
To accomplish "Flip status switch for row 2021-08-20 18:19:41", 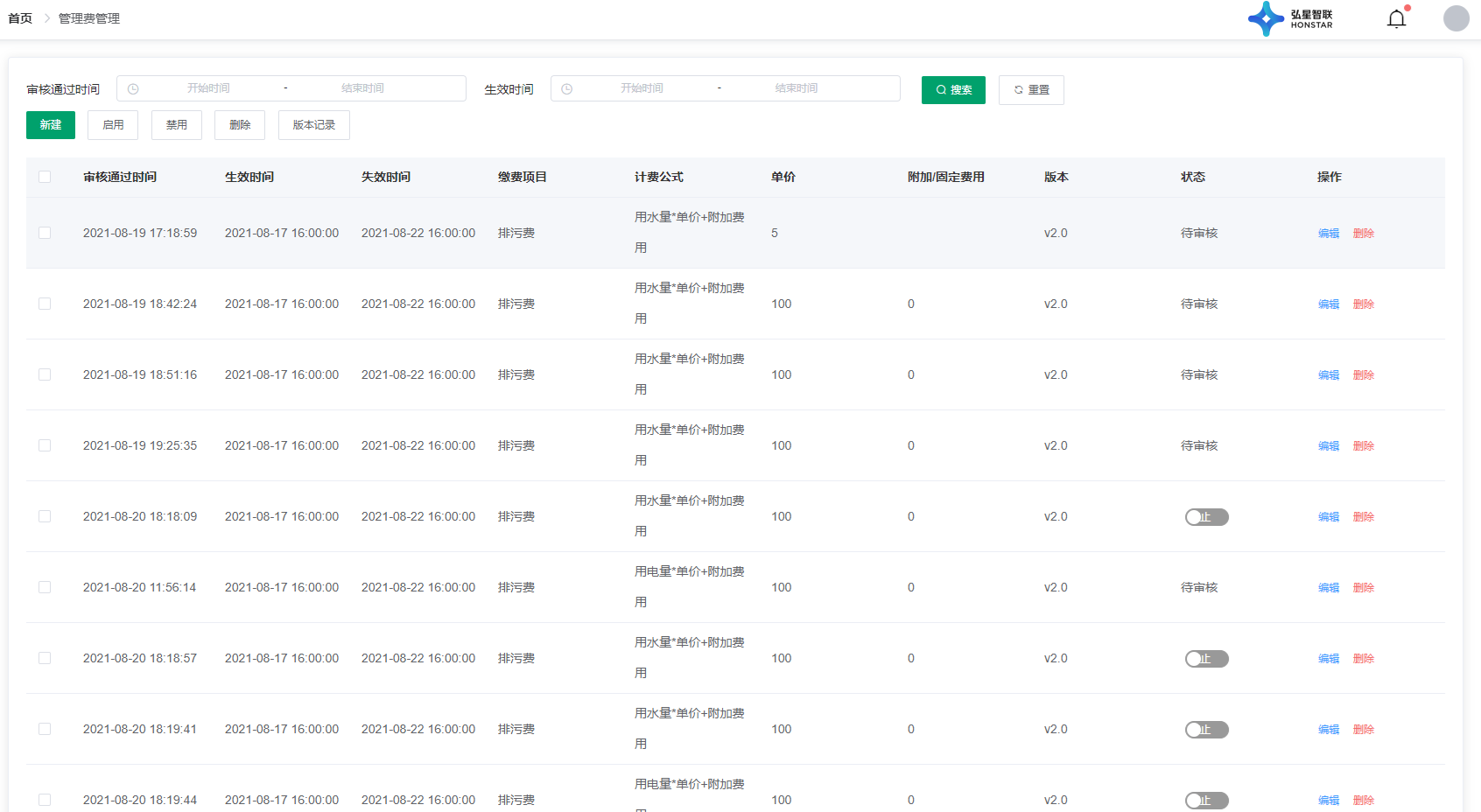I will (1206, 730).
